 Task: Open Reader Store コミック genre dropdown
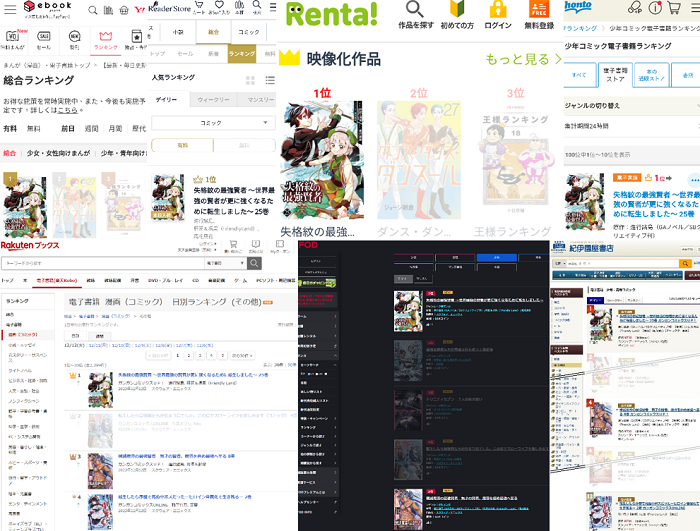click(213, 123)
